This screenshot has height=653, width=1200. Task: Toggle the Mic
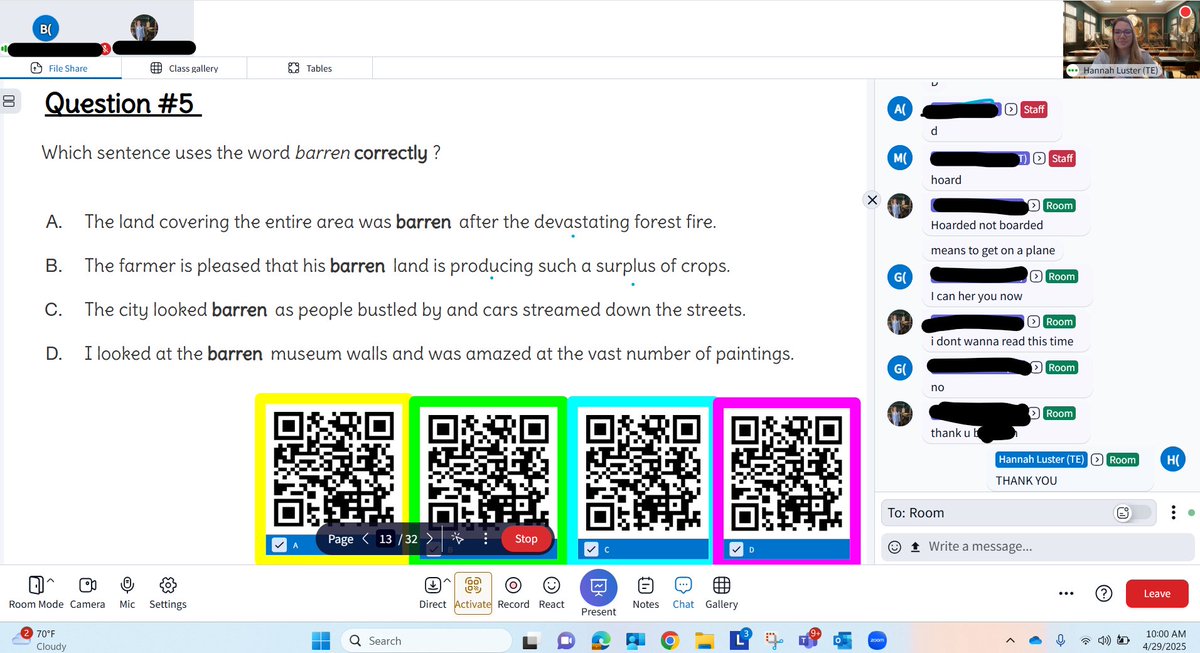click(x=127, y=591)
